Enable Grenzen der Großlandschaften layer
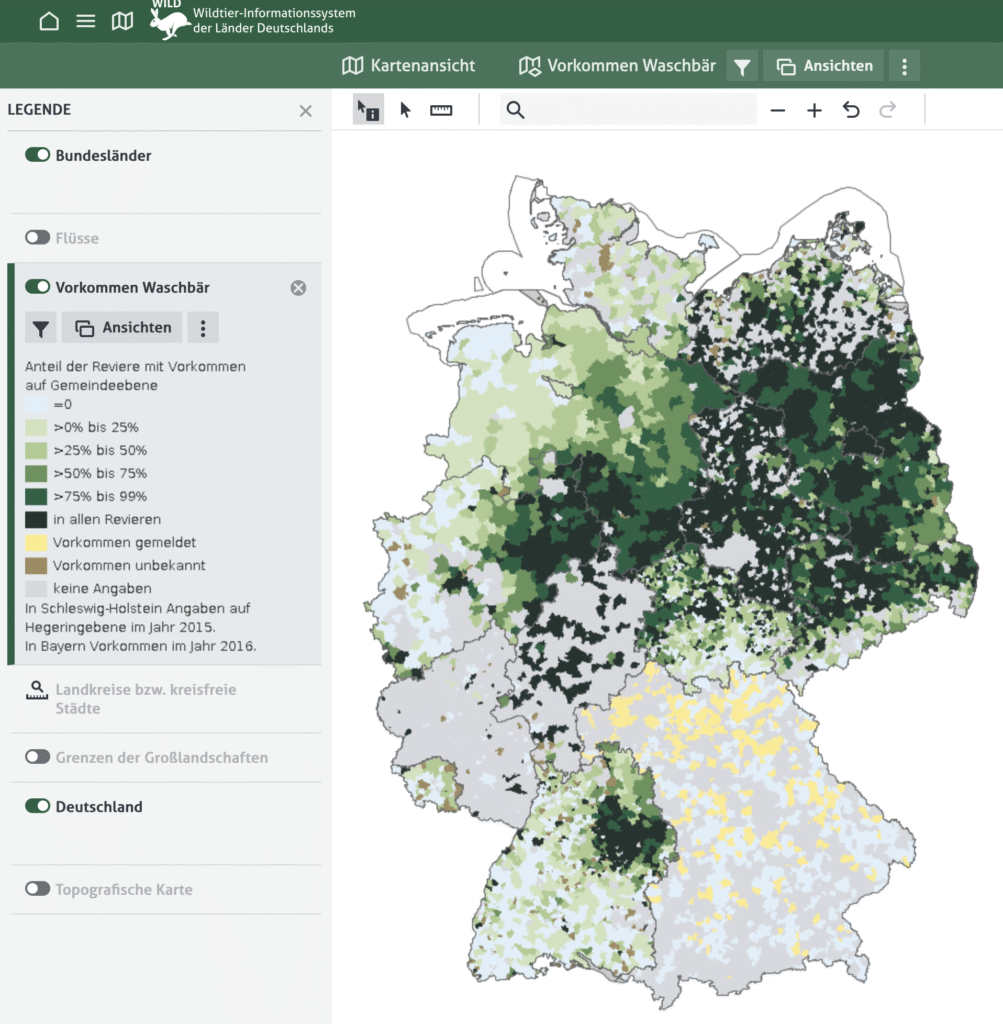The image size is (1003, 1024). [38, 757]
